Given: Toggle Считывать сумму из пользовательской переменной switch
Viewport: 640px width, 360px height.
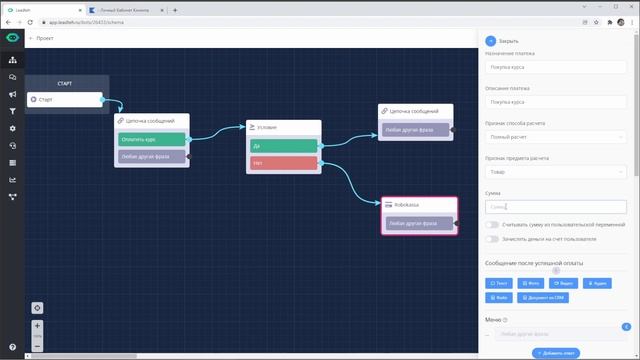Looking at the screenshot, I should pos(492,224).
